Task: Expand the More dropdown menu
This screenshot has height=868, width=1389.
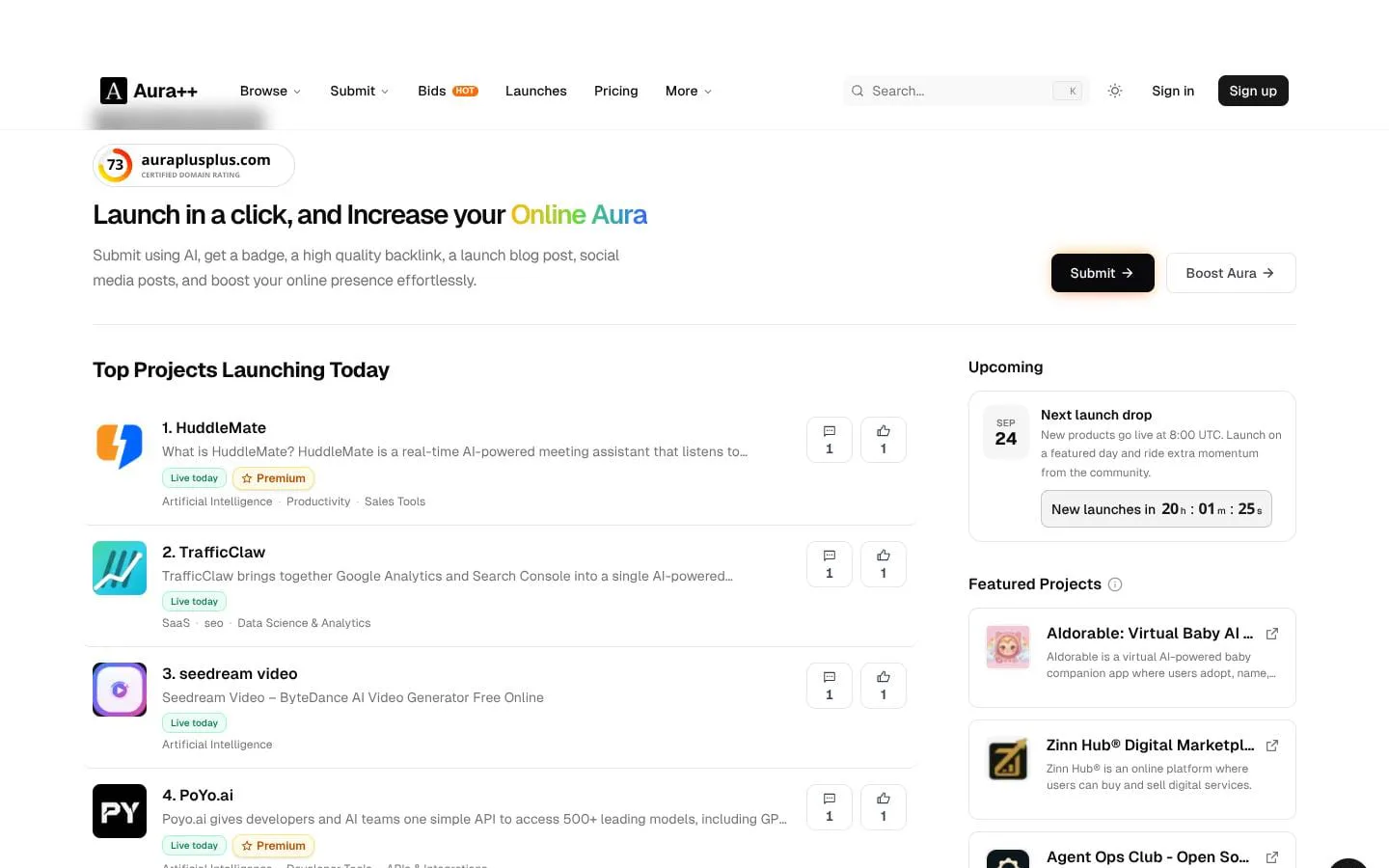Action: 689,91
